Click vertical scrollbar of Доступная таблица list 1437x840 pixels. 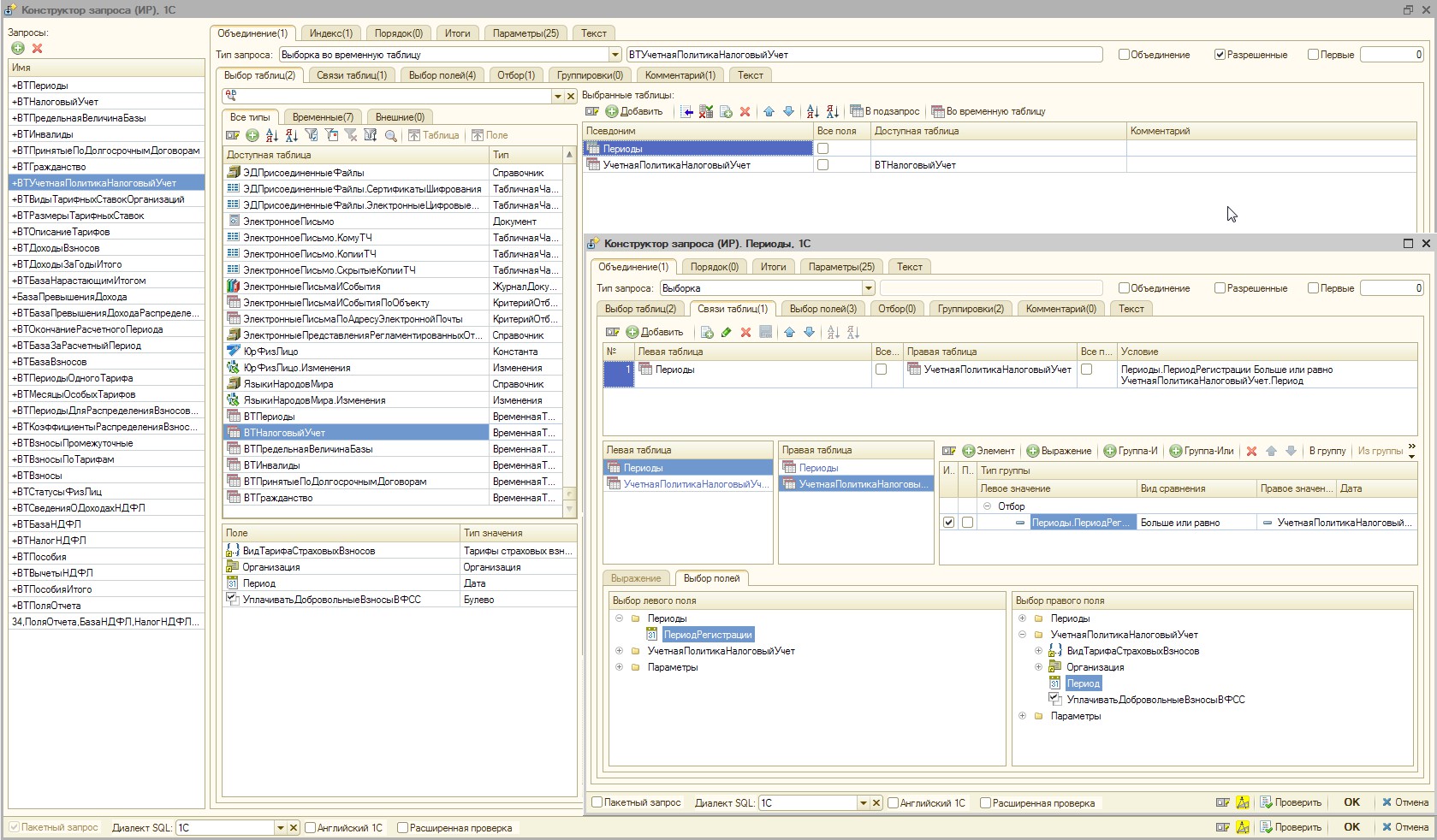pos(569,334)
